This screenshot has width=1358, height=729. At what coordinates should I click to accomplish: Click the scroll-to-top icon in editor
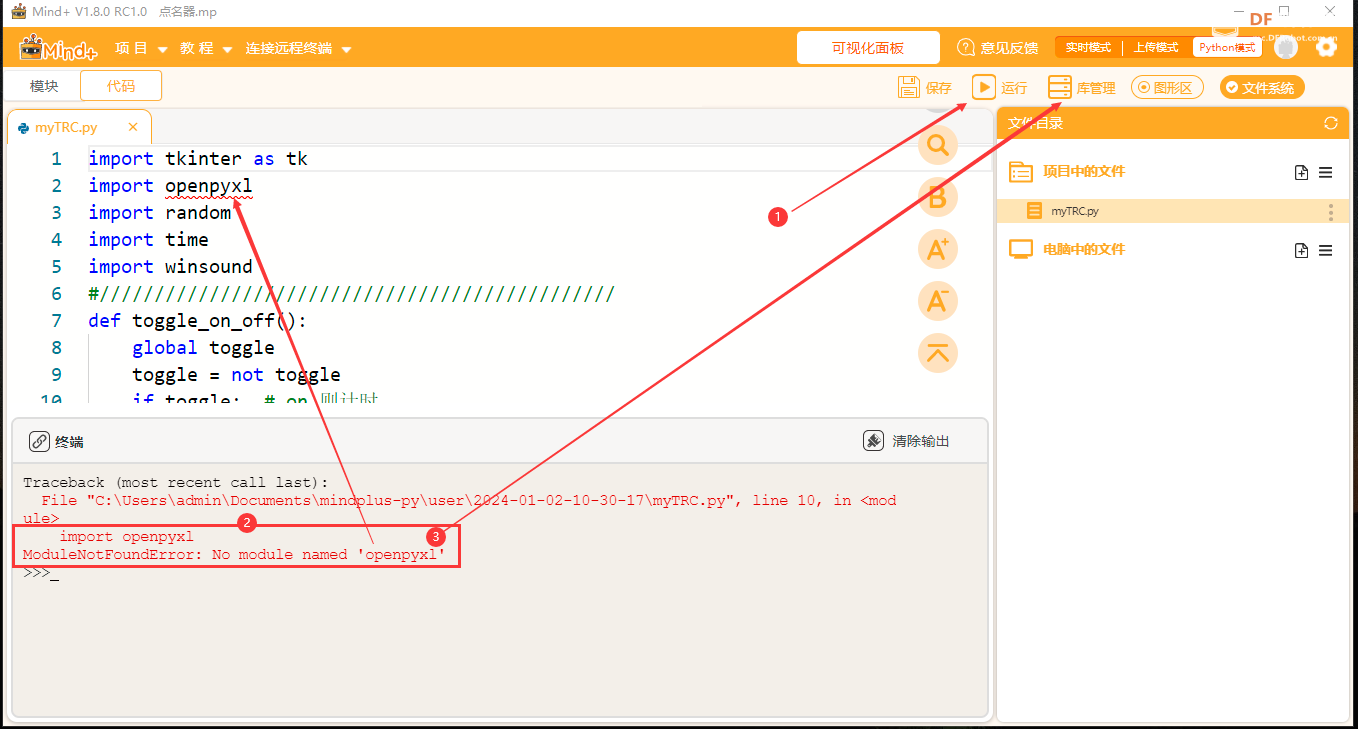point(937,353)
